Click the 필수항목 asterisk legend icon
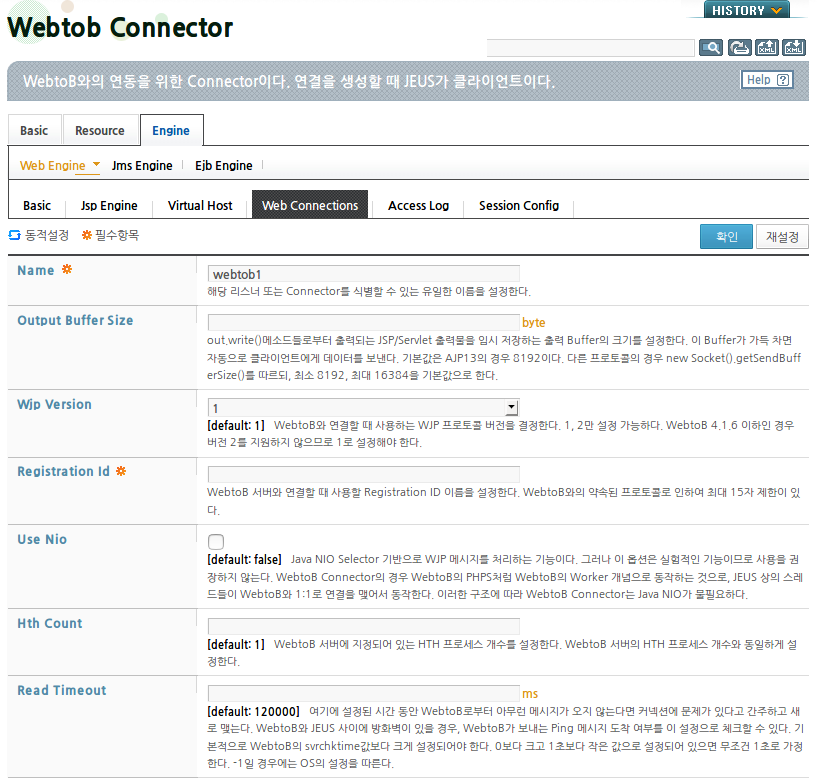Image resolution: width=817 pixels, height=781 pixels. [87, 235]
